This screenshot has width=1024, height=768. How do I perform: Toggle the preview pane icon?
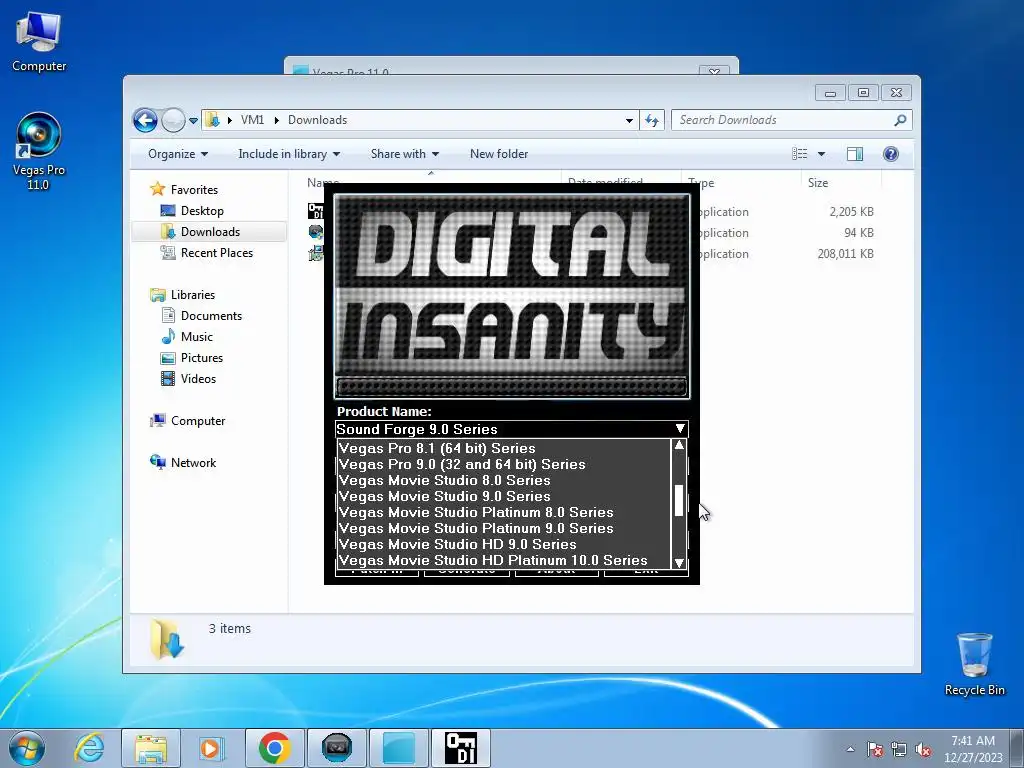[x=855, y=154]
